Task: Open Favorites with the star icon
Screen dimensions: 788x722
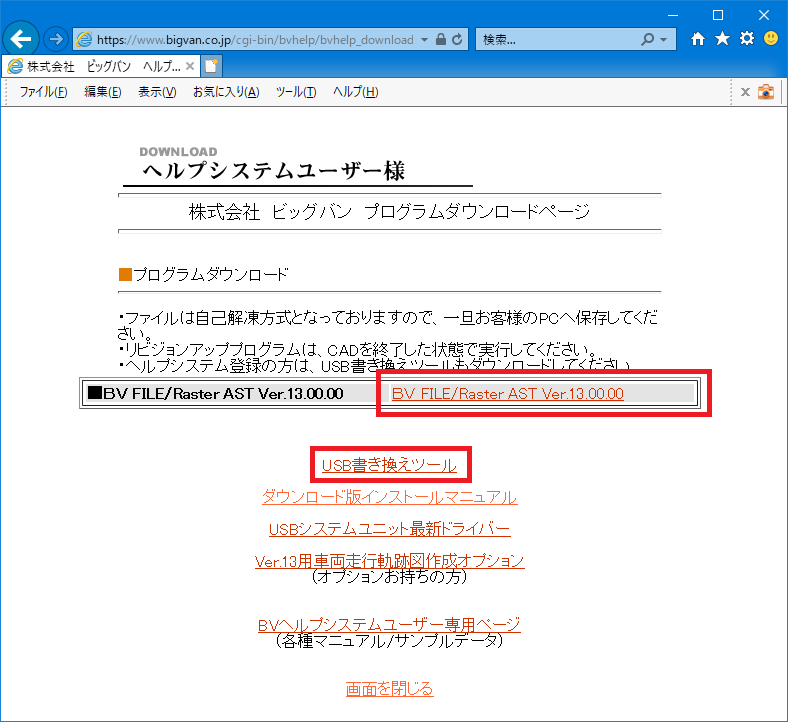Action: (x=722, y=38)
